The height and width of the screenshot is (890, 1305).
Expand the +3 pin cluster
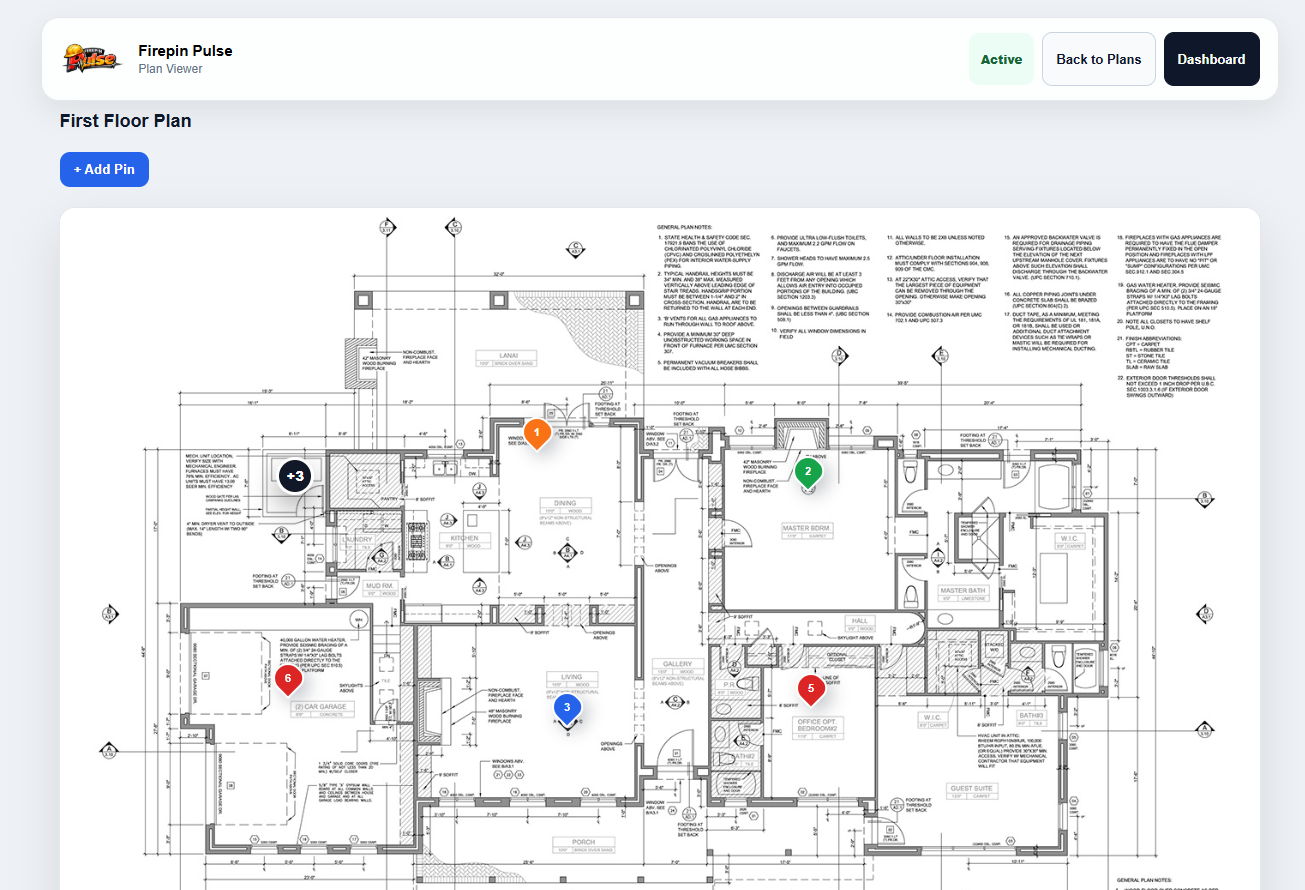pos(296,476)
